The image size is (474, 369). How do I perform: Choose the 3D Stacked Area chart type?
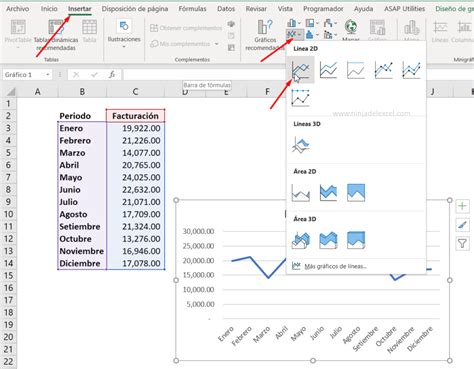click(x=328, y=240)
